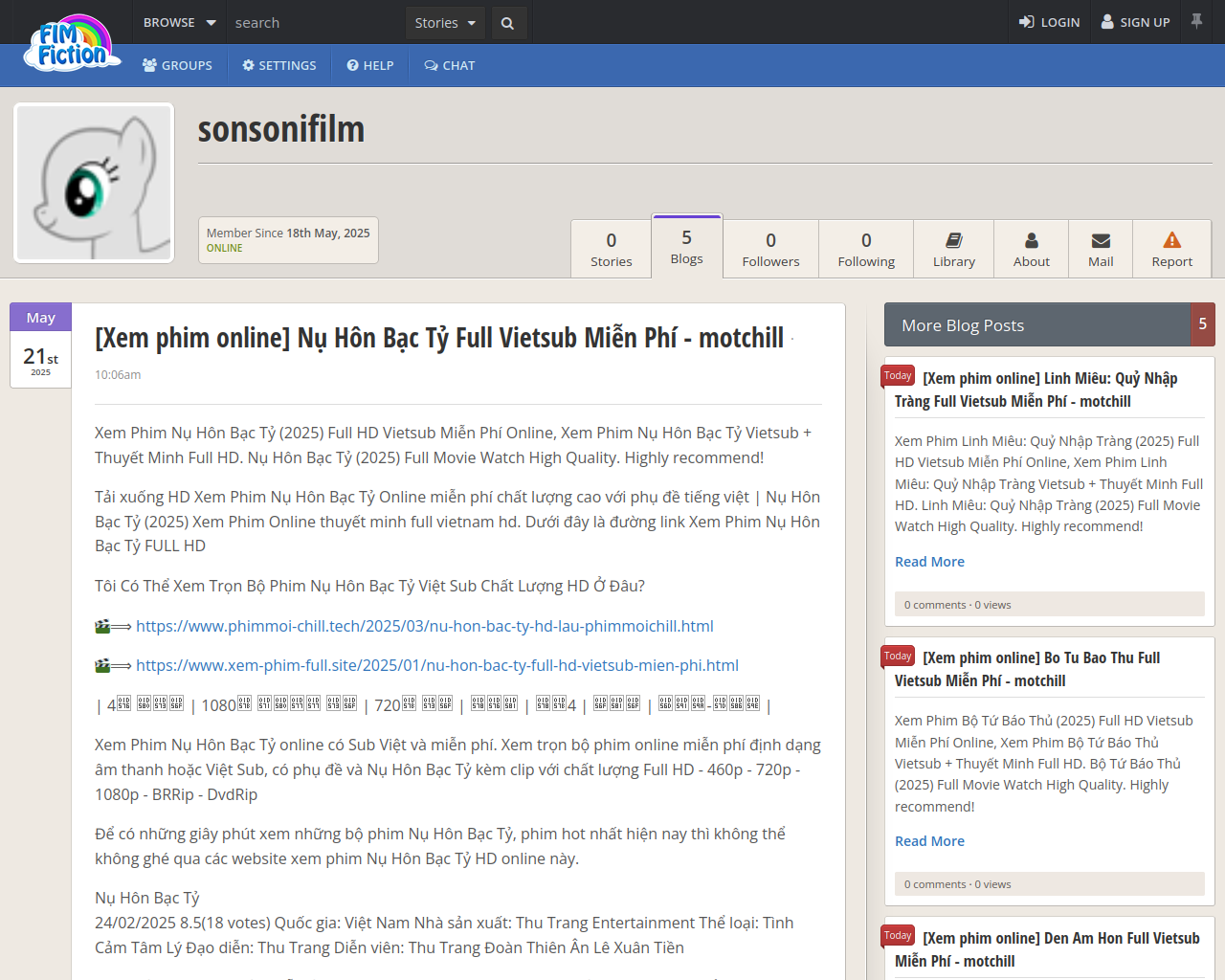Viewport: 1225px width, 980px height.
Task: Click the blog post count badge 5
Action: point(1203,324)
